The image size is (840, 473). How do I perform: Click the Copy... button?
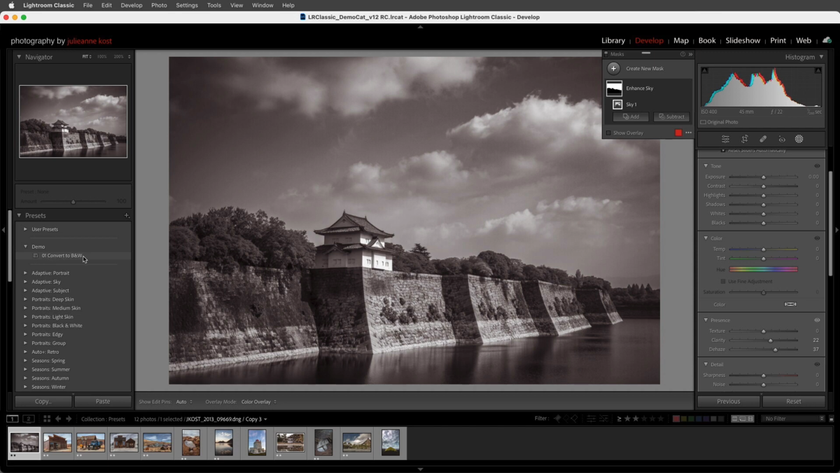[x=43, y=401]
